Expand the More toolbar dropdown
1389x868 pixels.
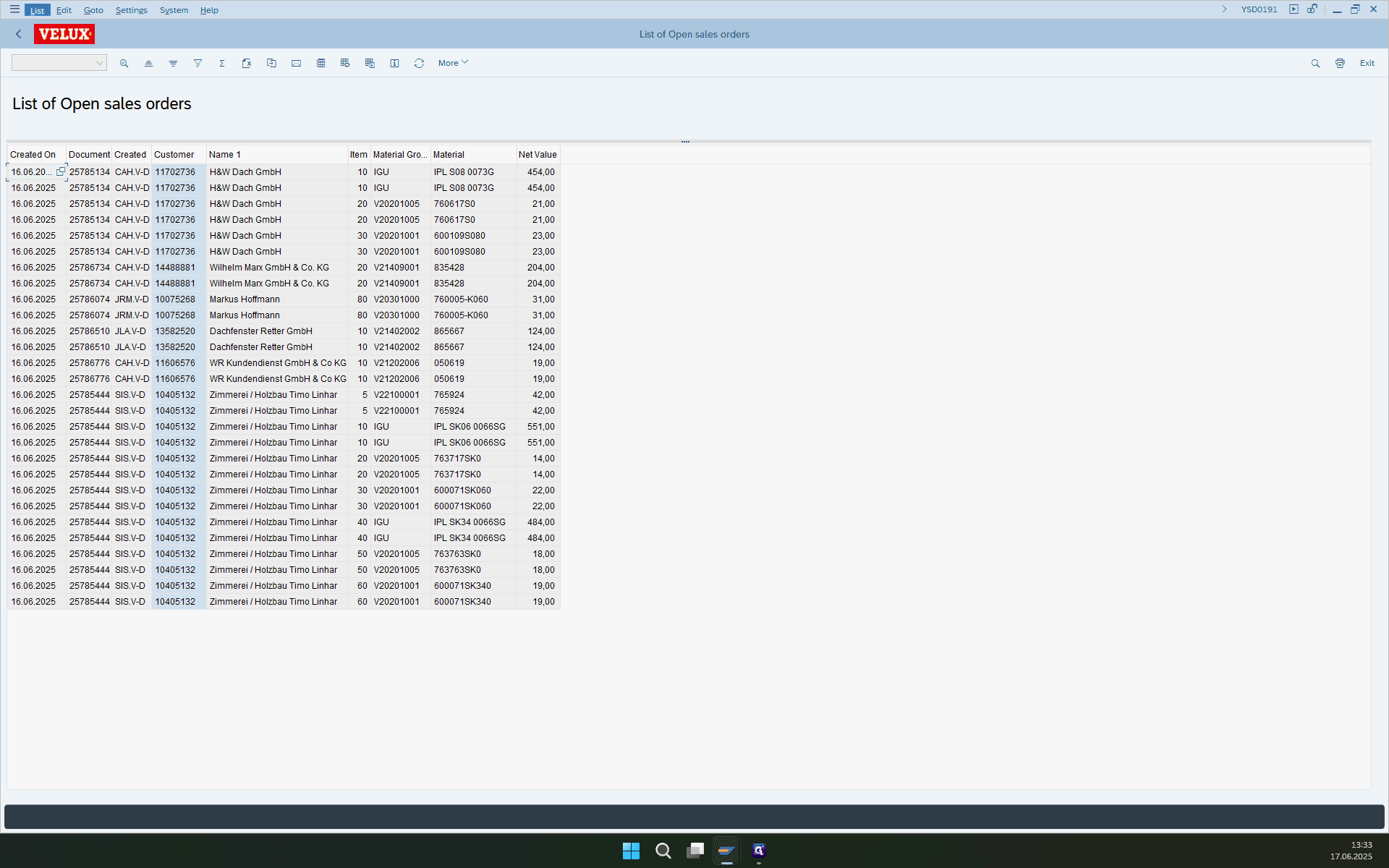[x=453, y=63]
